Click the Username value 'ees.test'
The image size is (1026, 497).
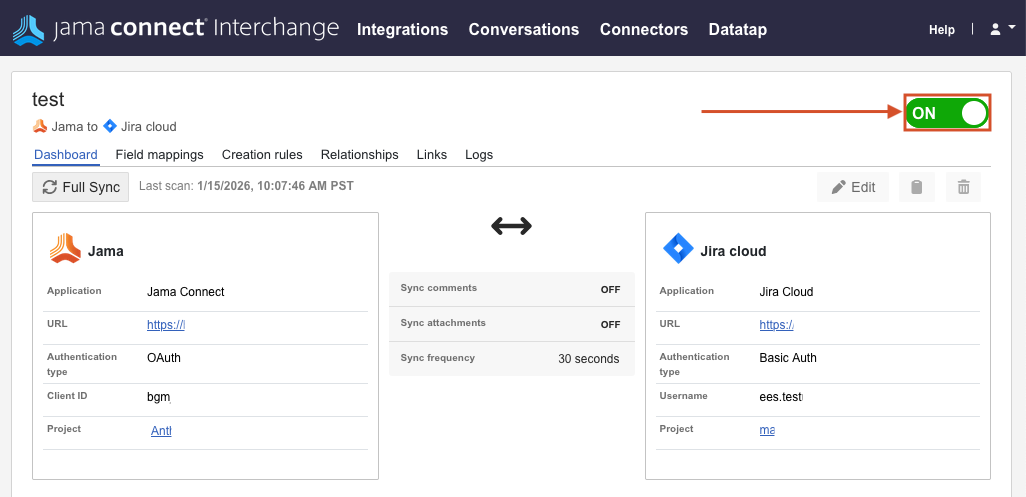[781, 396]
